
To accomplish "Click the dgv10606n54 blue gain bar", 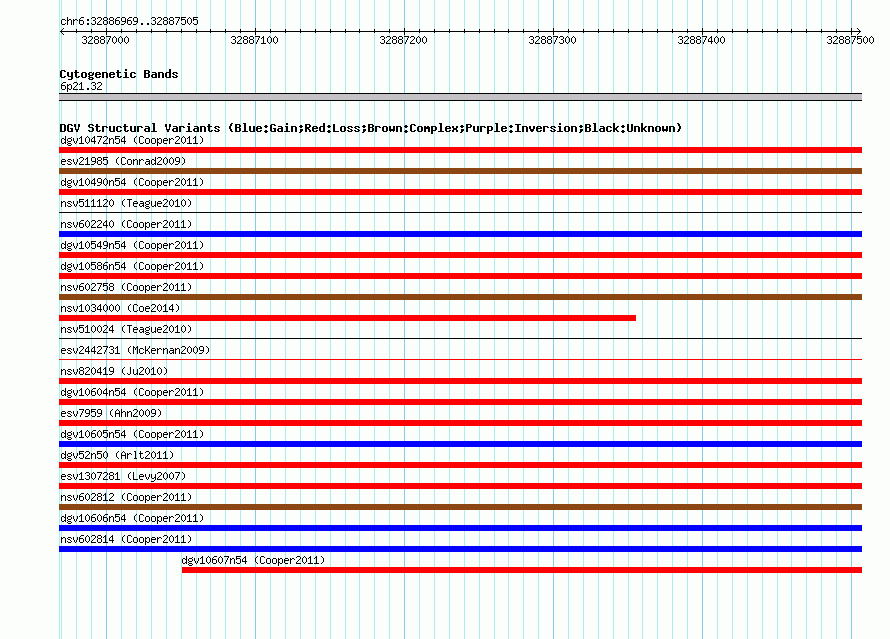I will [x=460, y=528].
